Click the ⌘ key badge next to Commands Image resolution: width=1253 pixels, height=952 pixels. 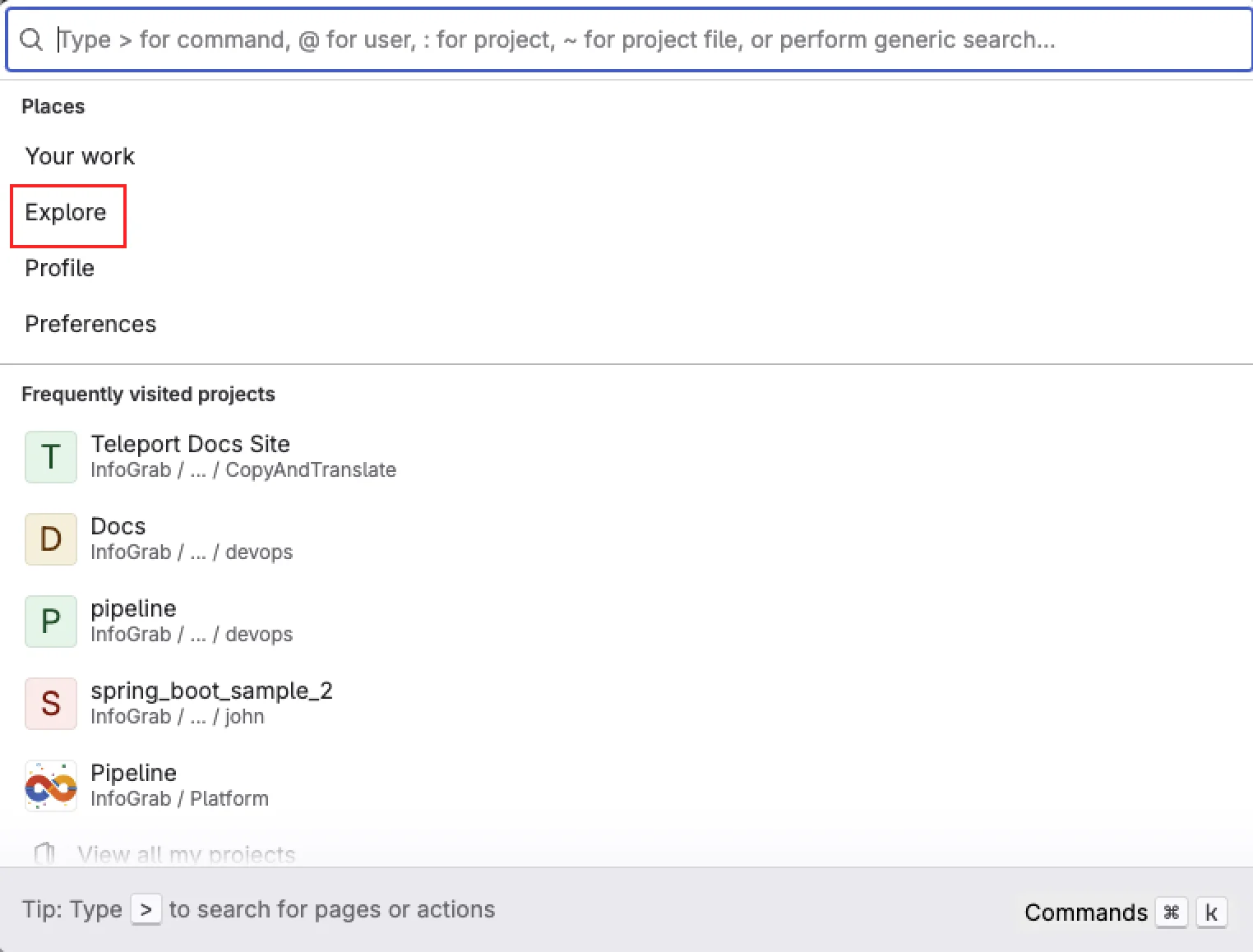[1171, 913]
